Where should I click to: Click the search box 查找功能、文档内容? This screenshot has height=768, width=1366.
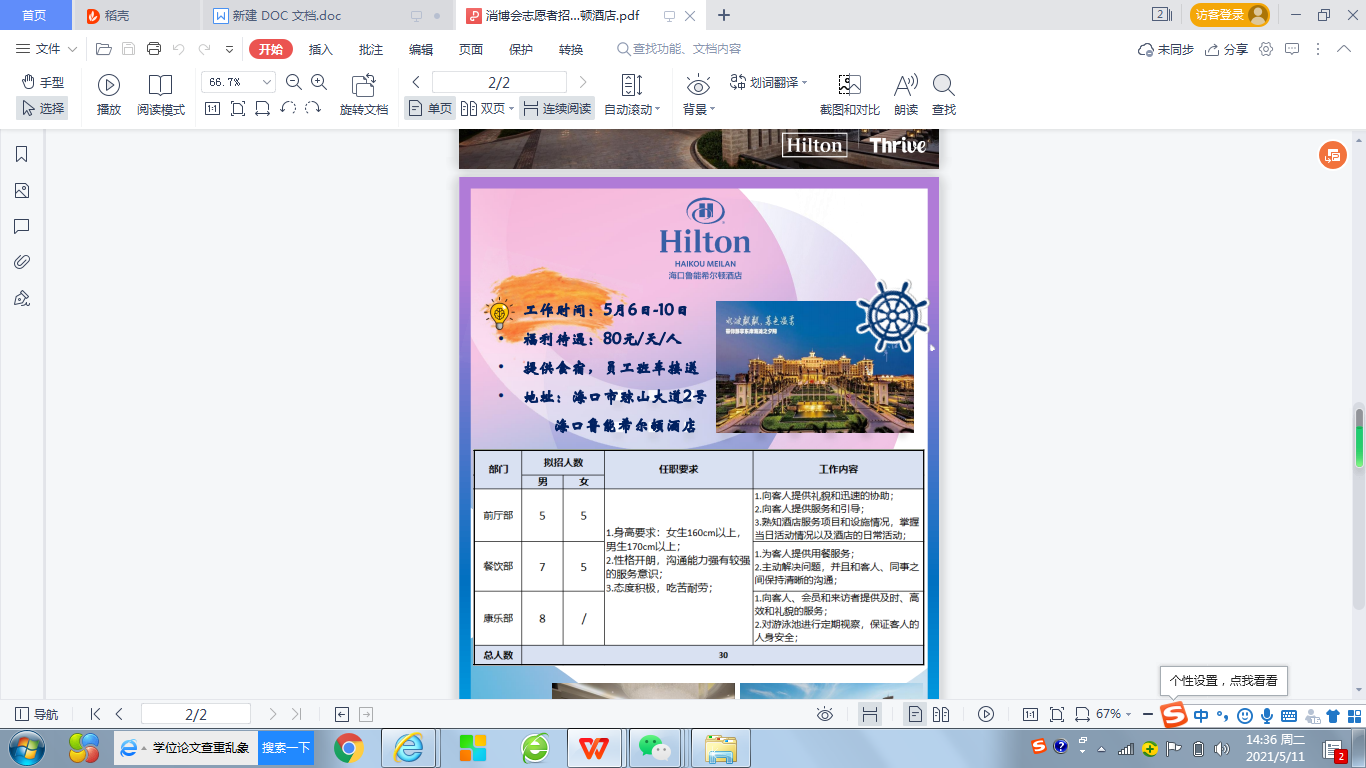point(679,49)
